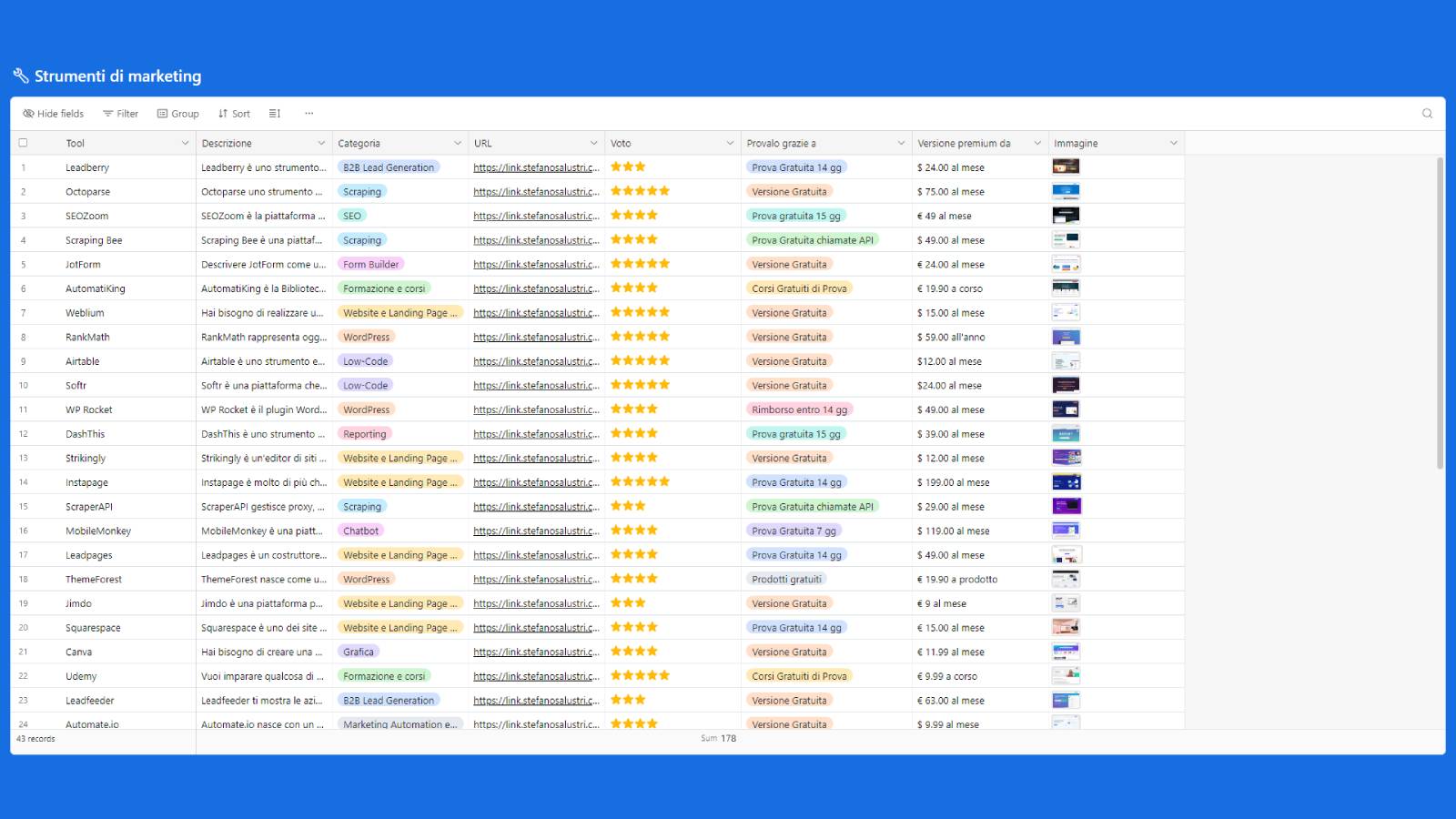Click the Strumenti di marketing title
This screenshot has width=1456, height=819.
point(117,76)
